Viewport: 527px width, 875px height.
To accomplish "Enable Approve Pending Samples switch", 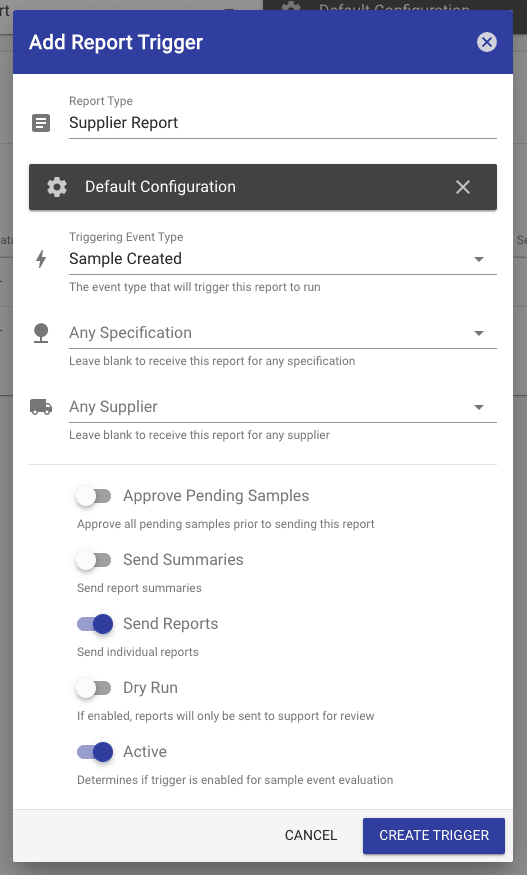I will (94, 496).
